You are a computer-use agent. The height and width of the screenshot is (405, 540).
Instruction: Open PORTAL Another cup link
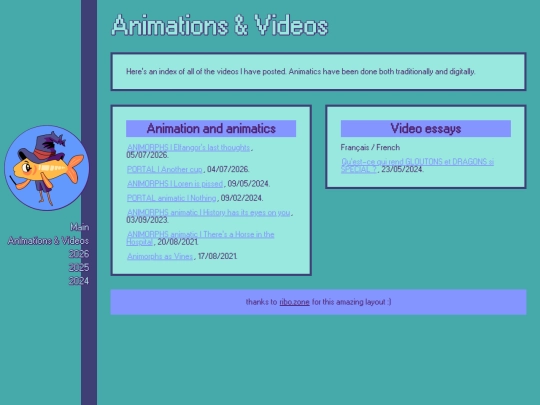click(165, 169)
